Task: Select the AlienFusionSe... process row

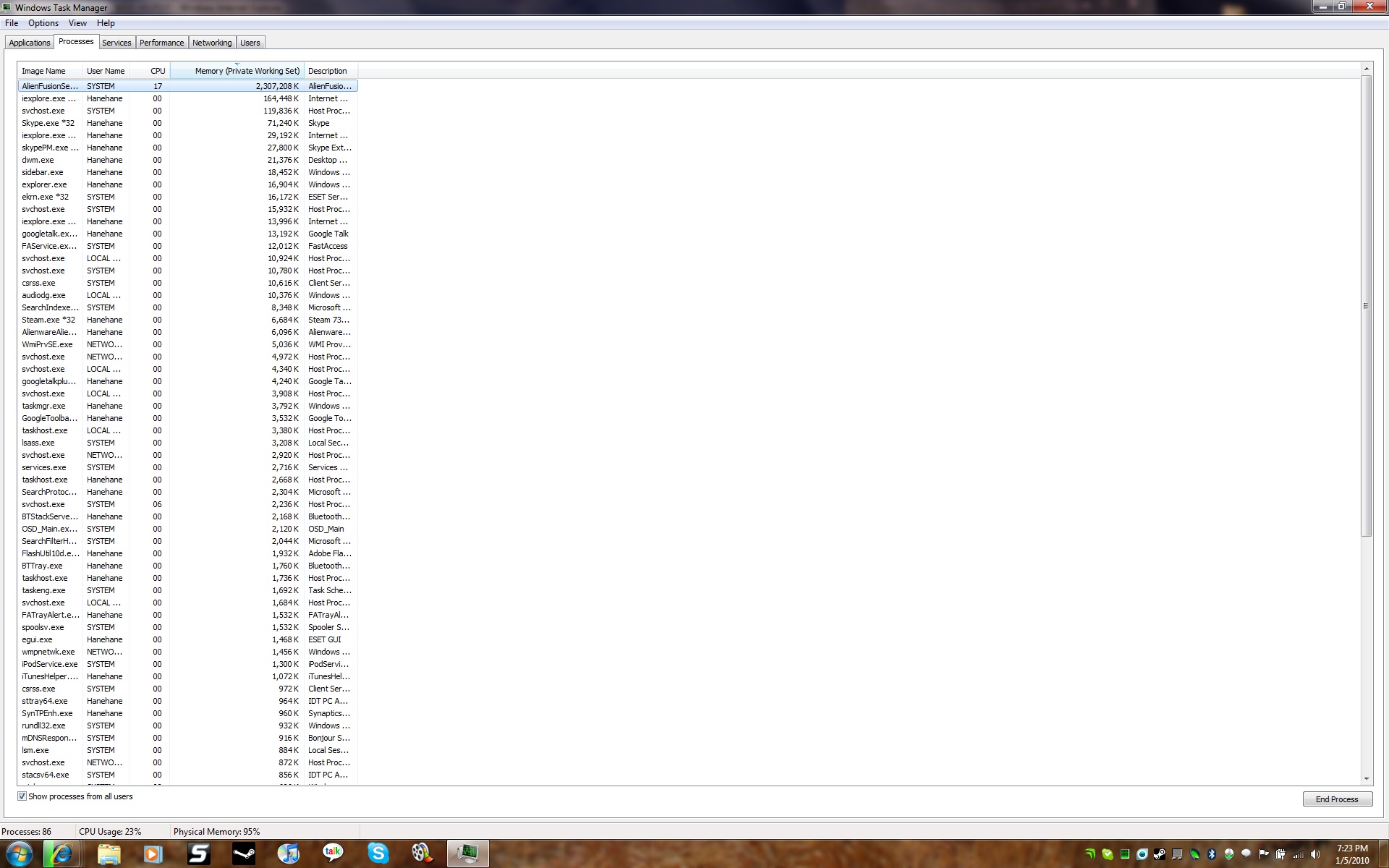Action: coord(187,86)
